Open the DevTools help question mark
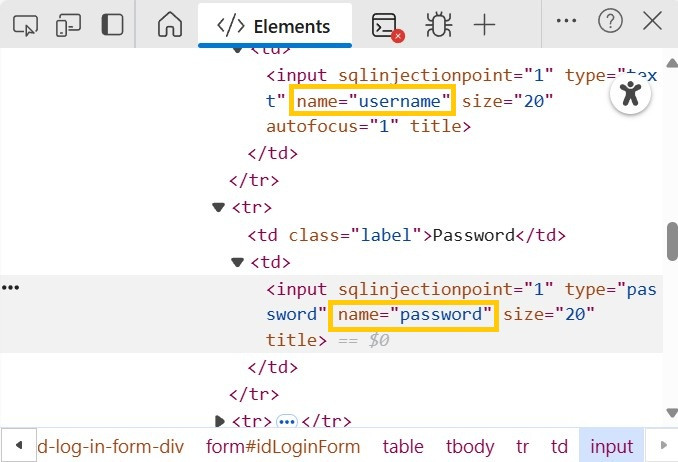Screen dimensions: 678x462 coord(610,21)
